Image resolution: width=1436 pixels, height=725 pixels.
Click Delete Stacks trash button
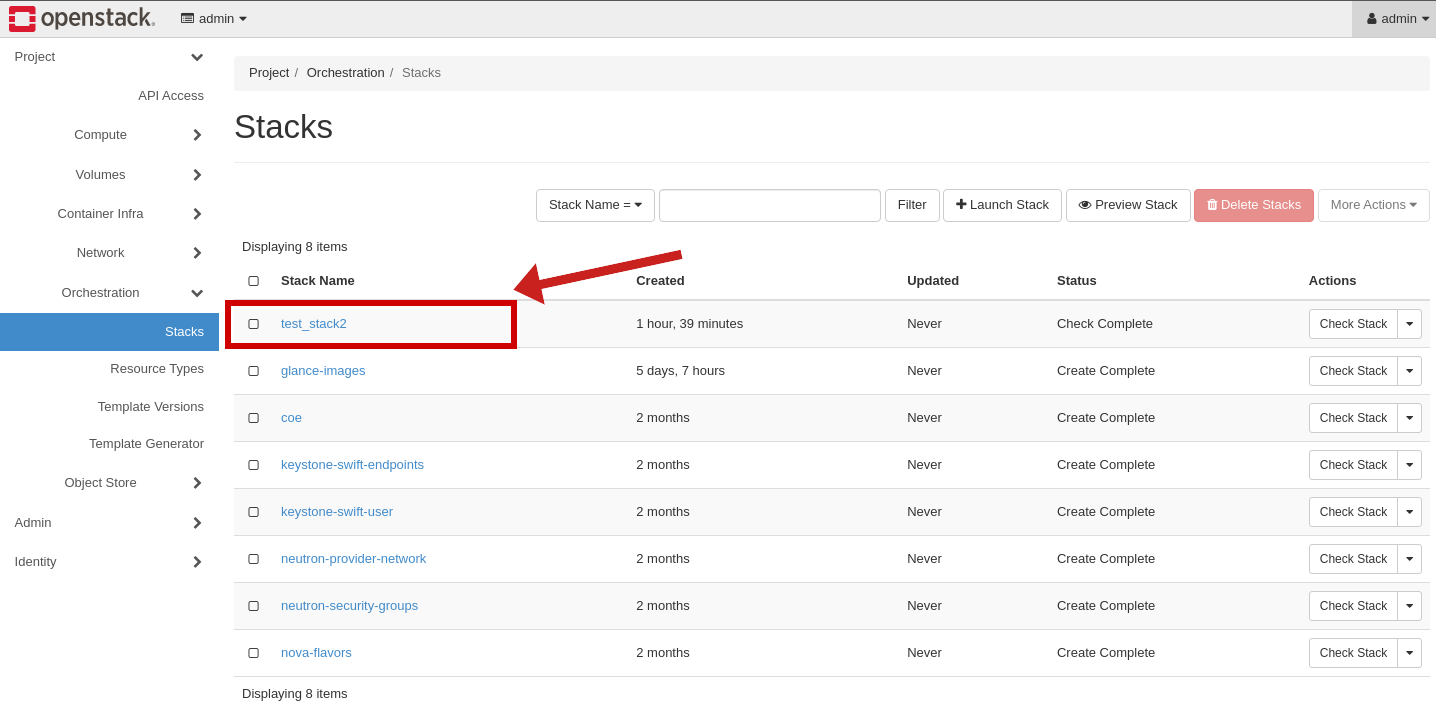[x=1253, y=205]
